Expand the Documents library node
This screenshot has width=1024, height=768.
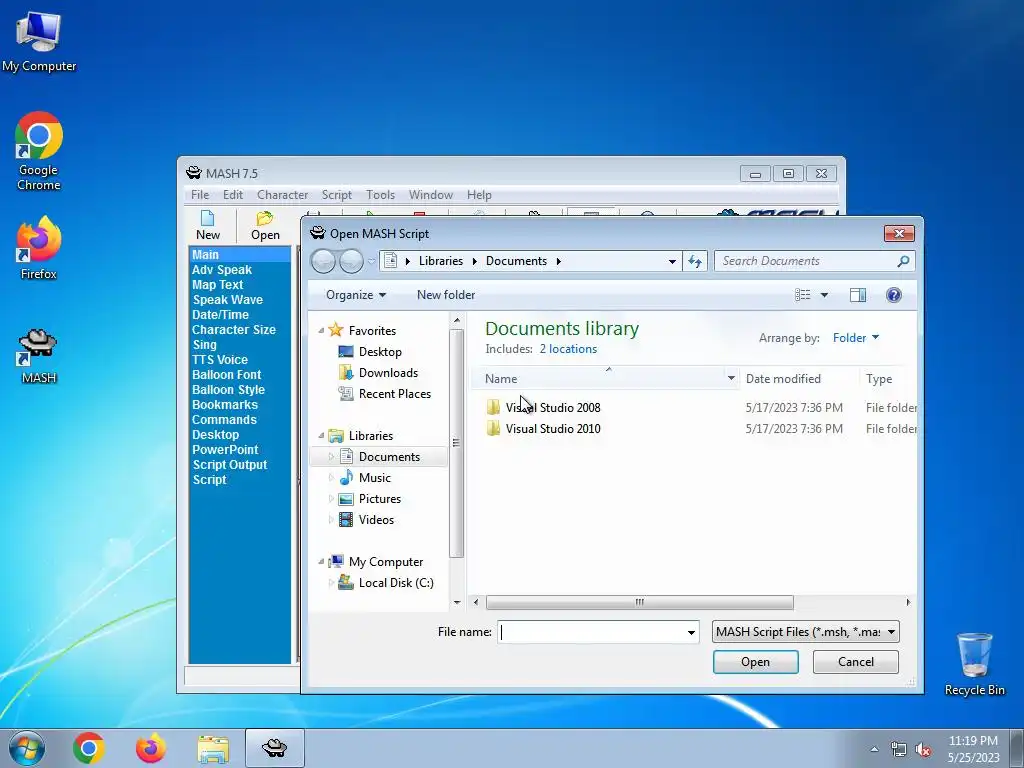click(331, 456)
